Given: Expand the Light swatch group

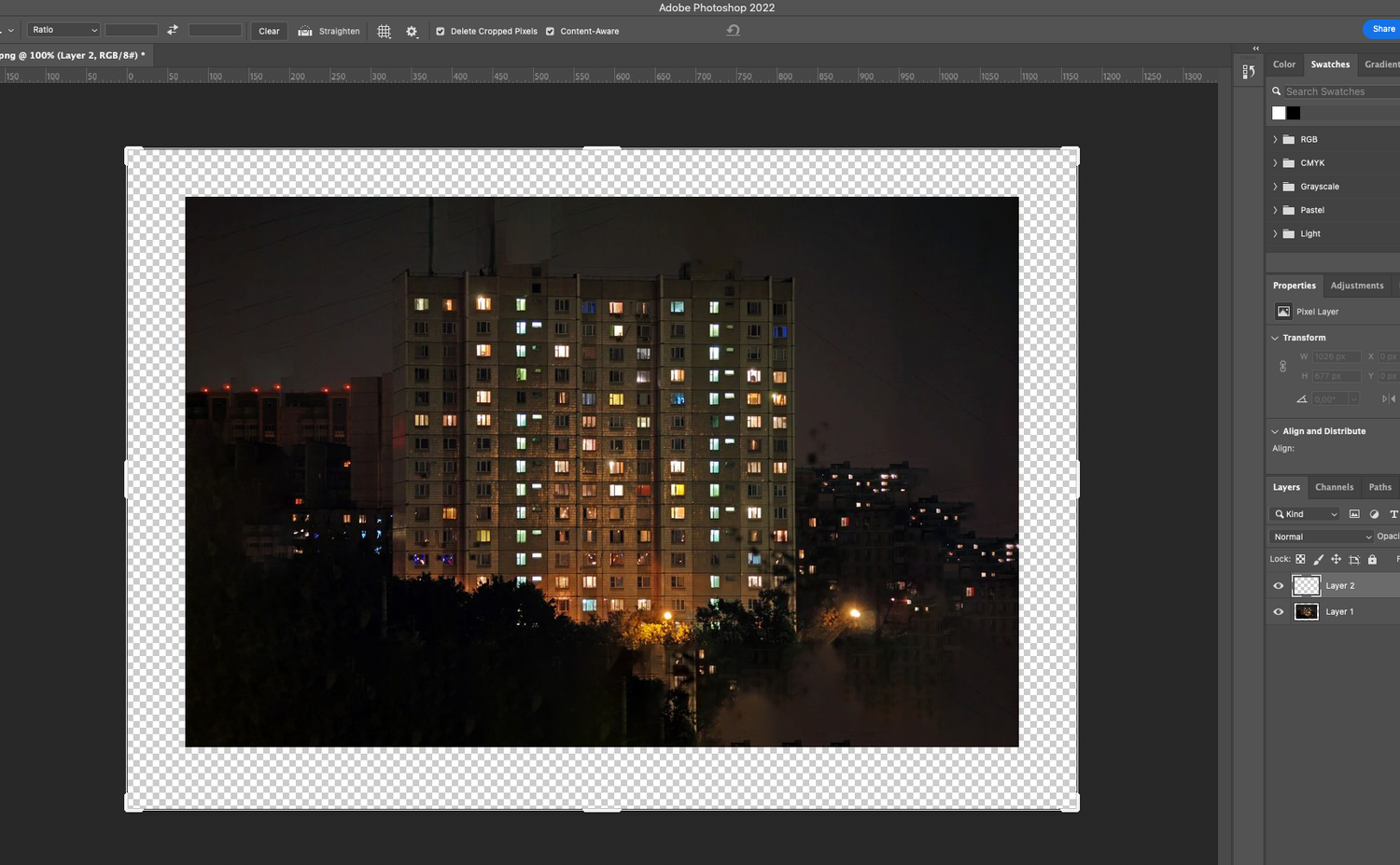Looking at the screenshot, I should (x=1275, y=233).
